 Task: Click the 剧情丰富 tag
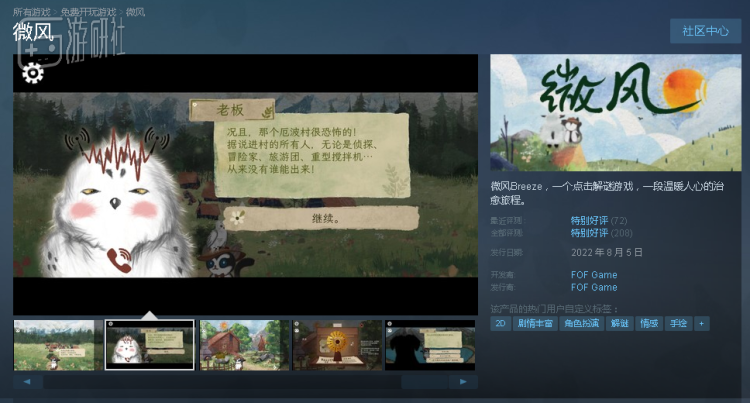[x=535, y=324]
